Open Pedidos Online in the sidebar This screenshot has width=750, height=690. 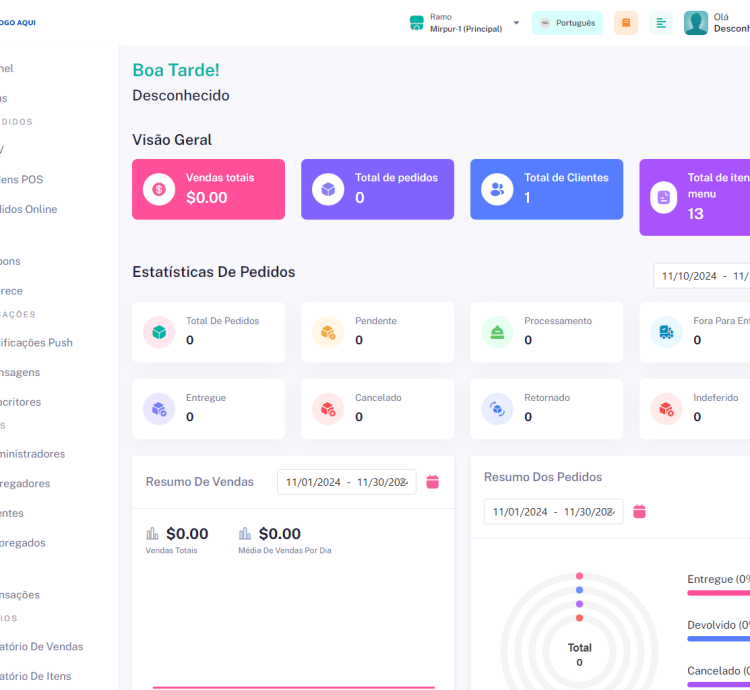(30, 209)
